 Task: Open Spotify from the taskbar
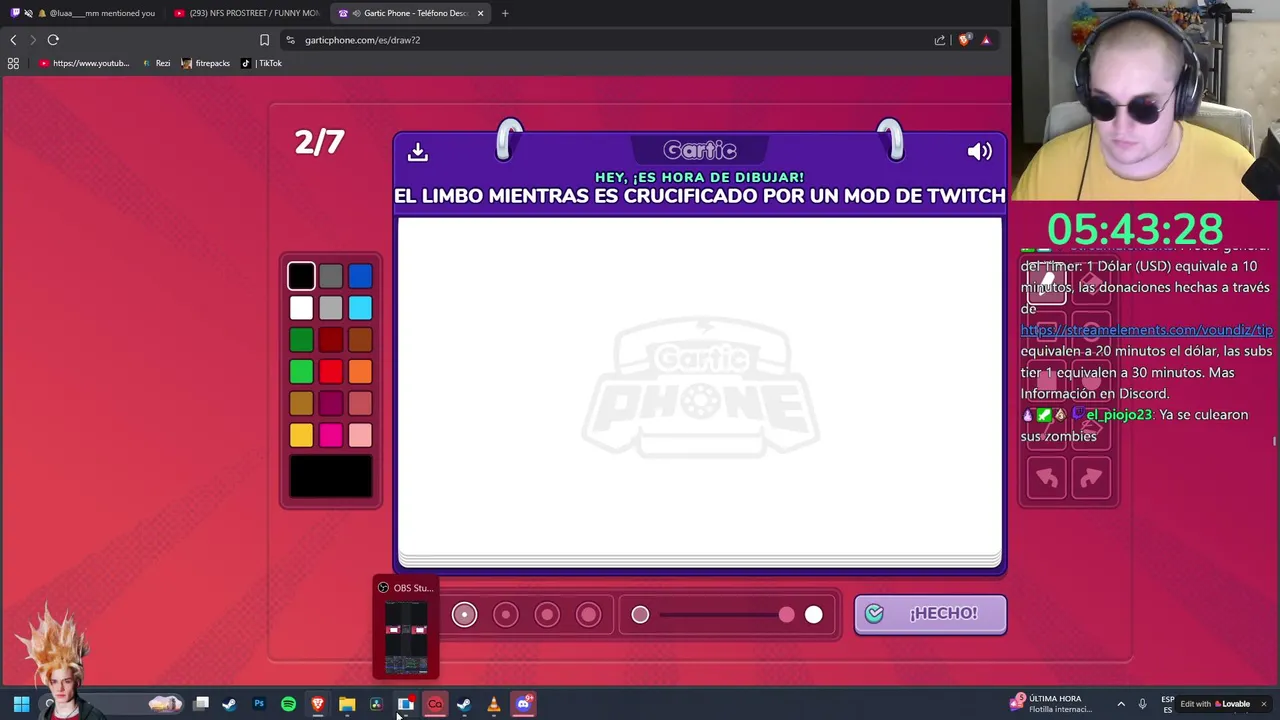[x=288, y=704]
